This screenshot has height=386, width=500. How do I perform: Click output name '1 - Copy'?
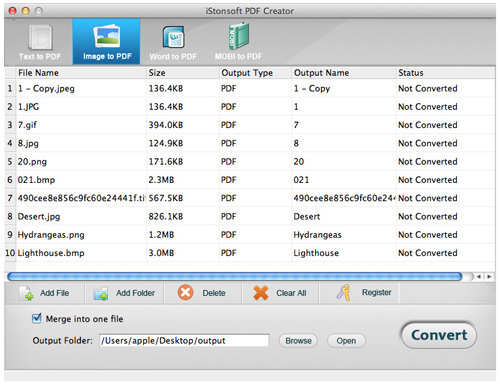(x=312, y=88)
